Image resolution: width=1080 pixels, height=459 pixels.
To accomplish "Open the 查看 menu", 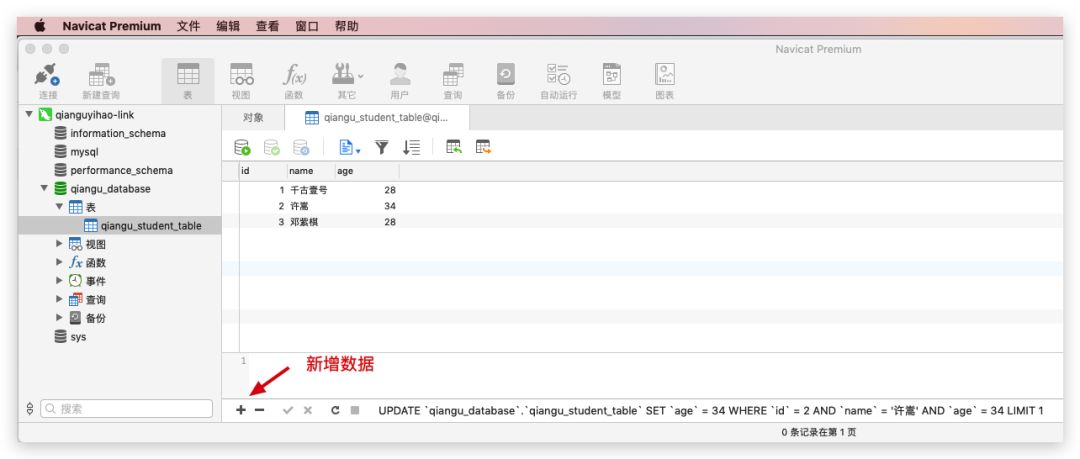I will [267, 26].
